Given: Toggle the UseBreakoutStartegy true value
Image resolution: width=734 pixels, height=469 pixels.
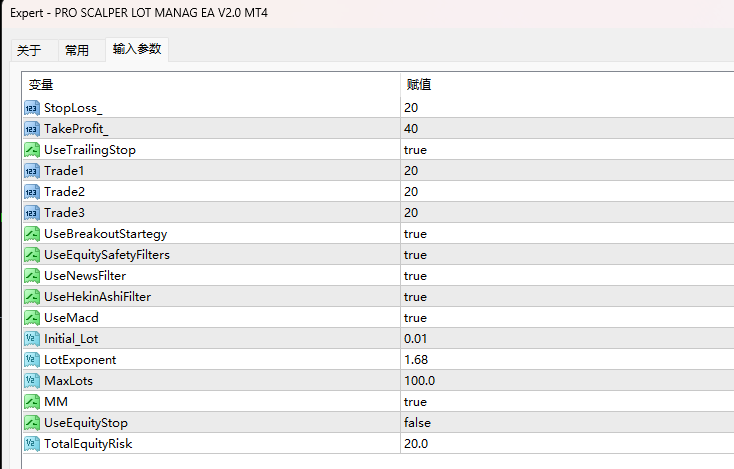Looking at the screenshot, I should click(x=567, y=234).
